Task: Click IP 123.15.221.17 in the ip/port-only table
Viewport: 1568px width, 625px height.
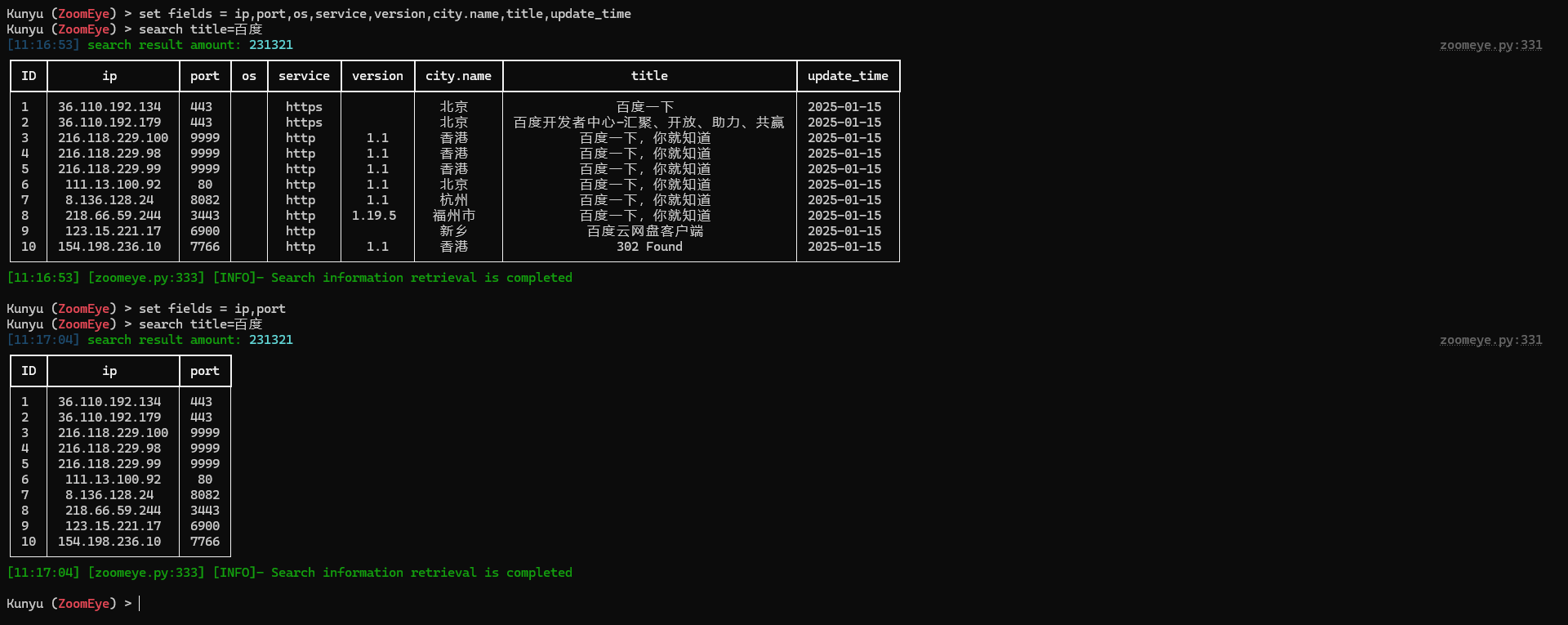Action: click(113, 526)
